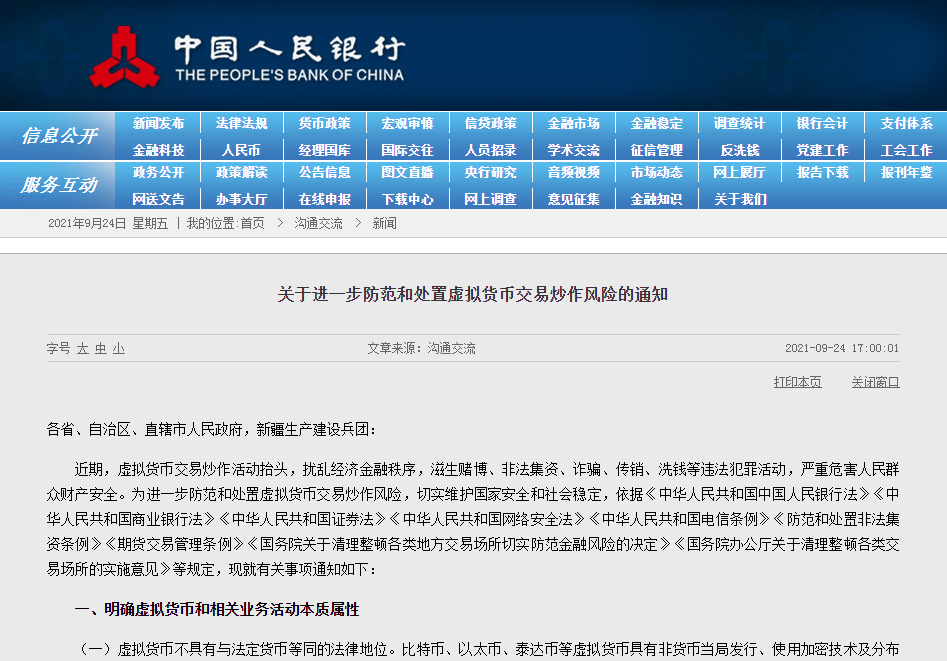Go to 网上调查 page
This screenshot has height=661, width=947.
coord(490,199)
